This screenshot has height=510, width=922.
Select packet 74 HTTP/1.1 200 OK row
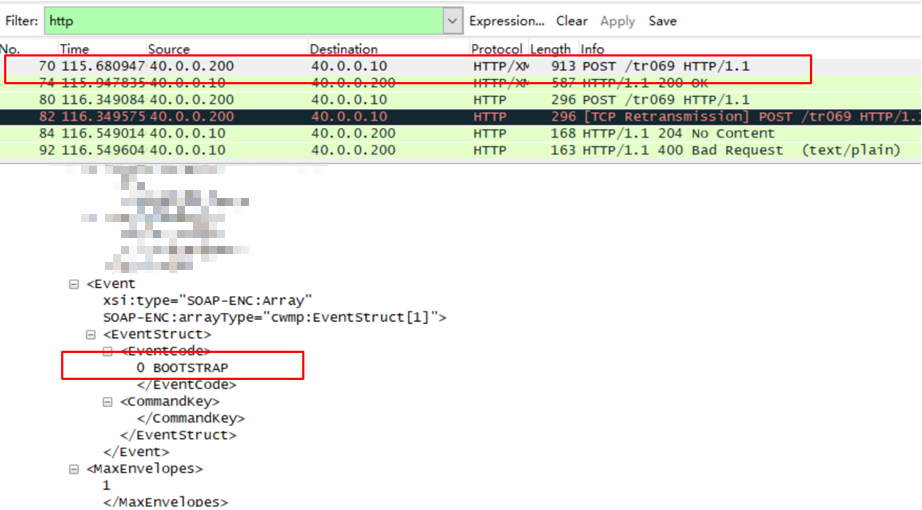461,83
